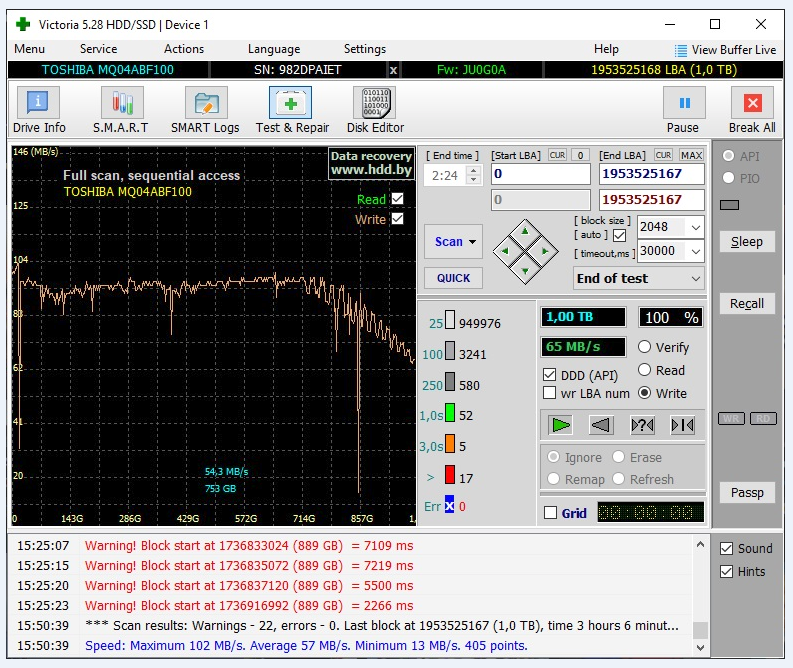Open the Actions menu
The height and width of the screenshot is (668, 793).
click(184, 49)
